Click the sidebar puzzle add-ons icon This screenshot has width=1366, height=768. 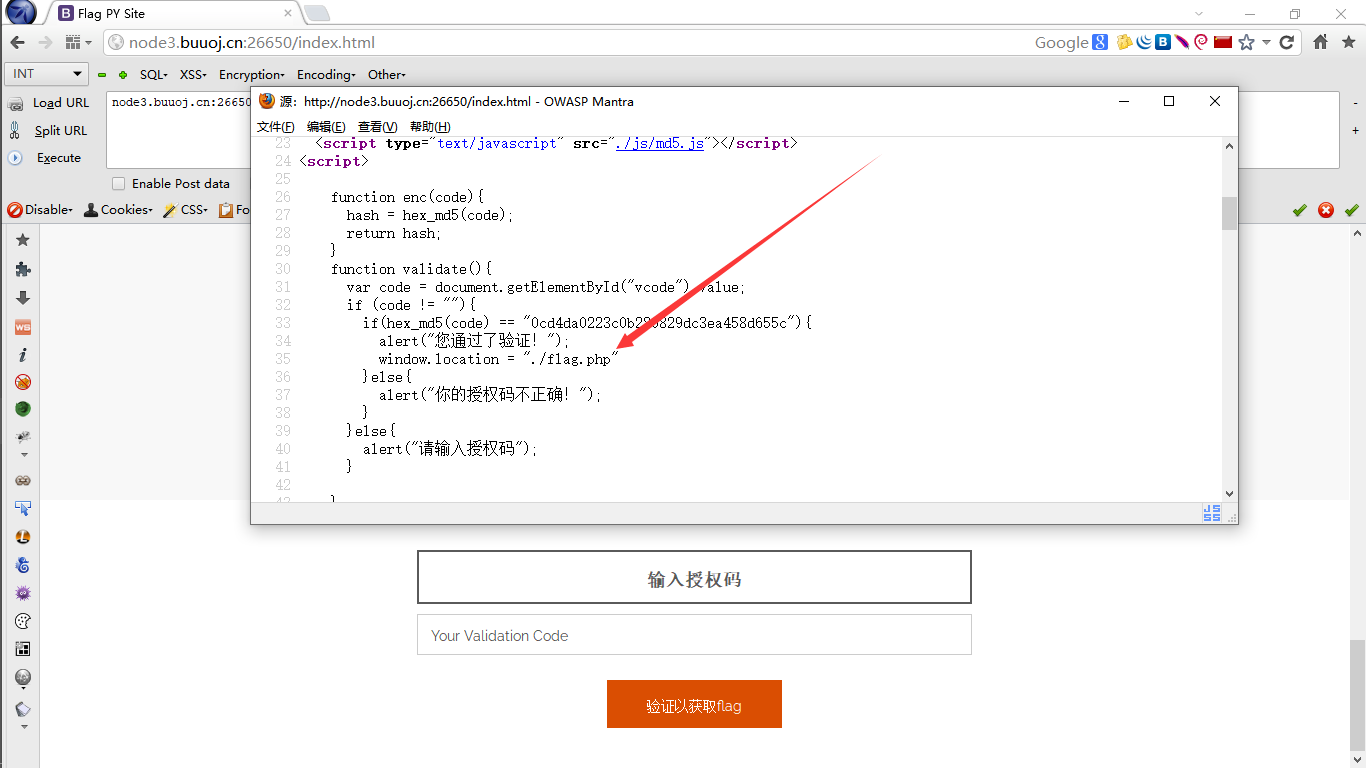23,269
